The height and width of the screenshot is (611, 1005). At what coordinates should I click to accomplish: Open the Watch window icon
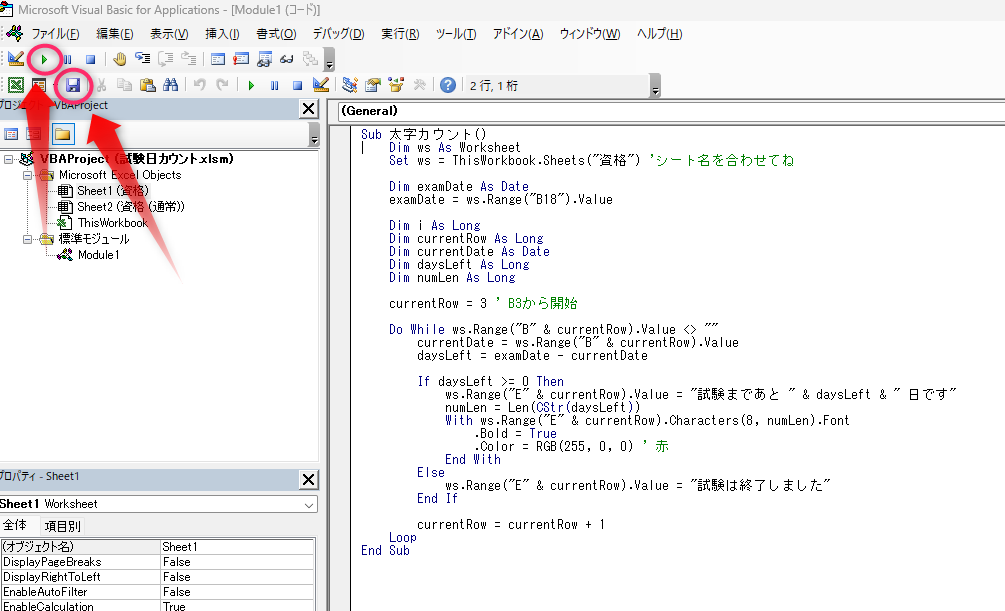click(x=264, y=60)
